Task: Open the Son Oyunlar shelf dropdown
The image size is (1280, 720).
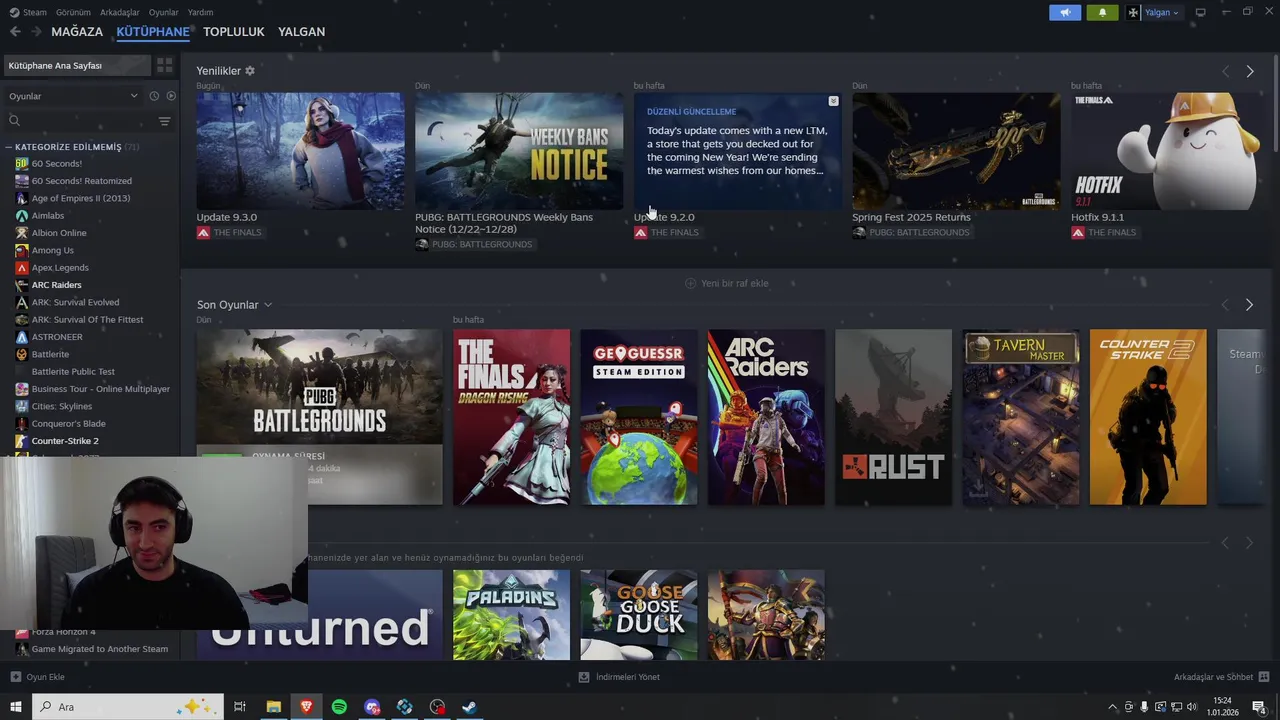Action: pos(268,305)
